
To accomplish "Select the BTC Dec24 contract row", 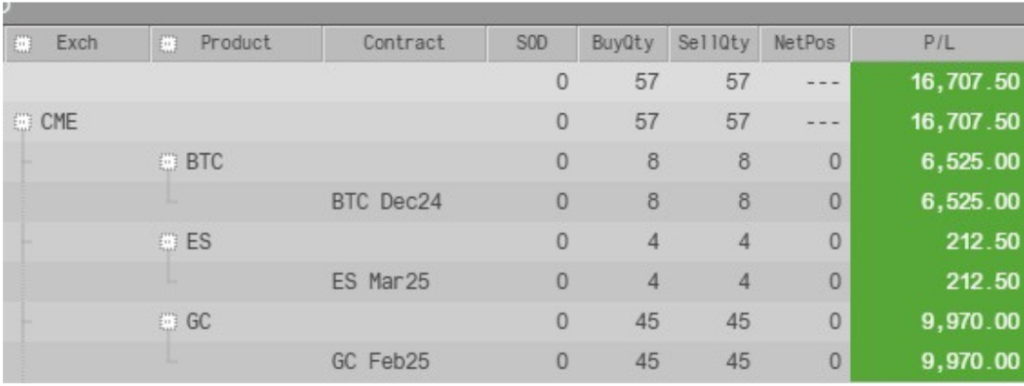I will pyautogui.click(x=512, y=202).
